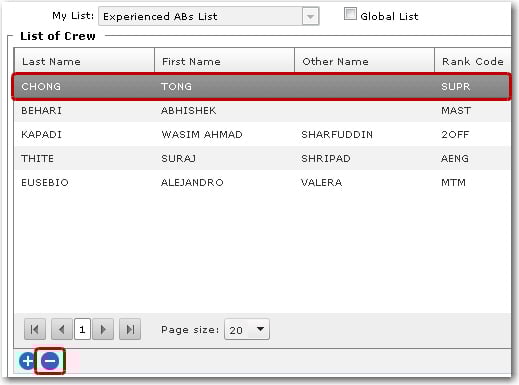The height and width of the screenshot is (385, 519).
Task: Go to first page of crew list
Action: click(x=35, y=329)
